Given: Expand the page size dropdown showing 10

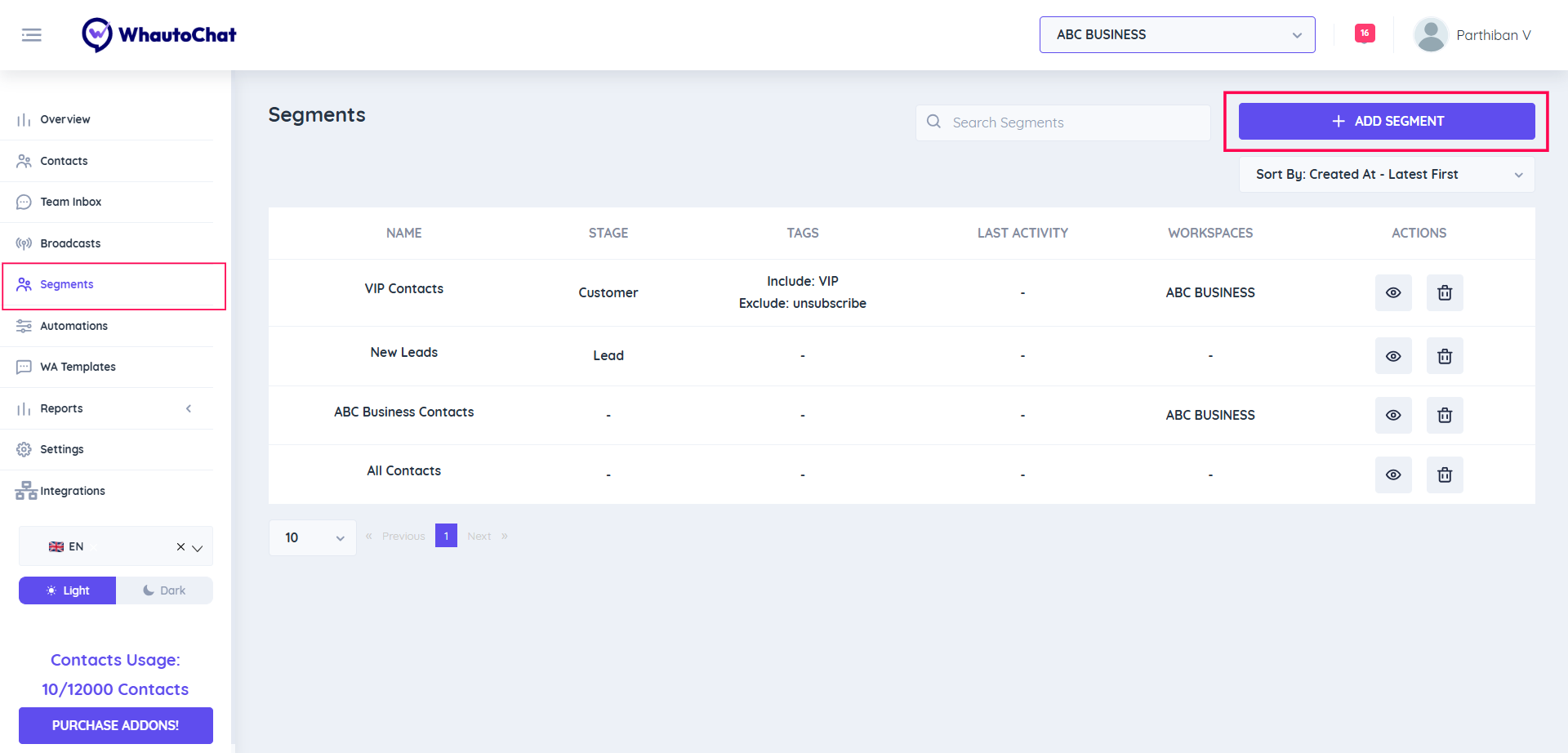Looking at the screenshot, I should click(312, 537).
